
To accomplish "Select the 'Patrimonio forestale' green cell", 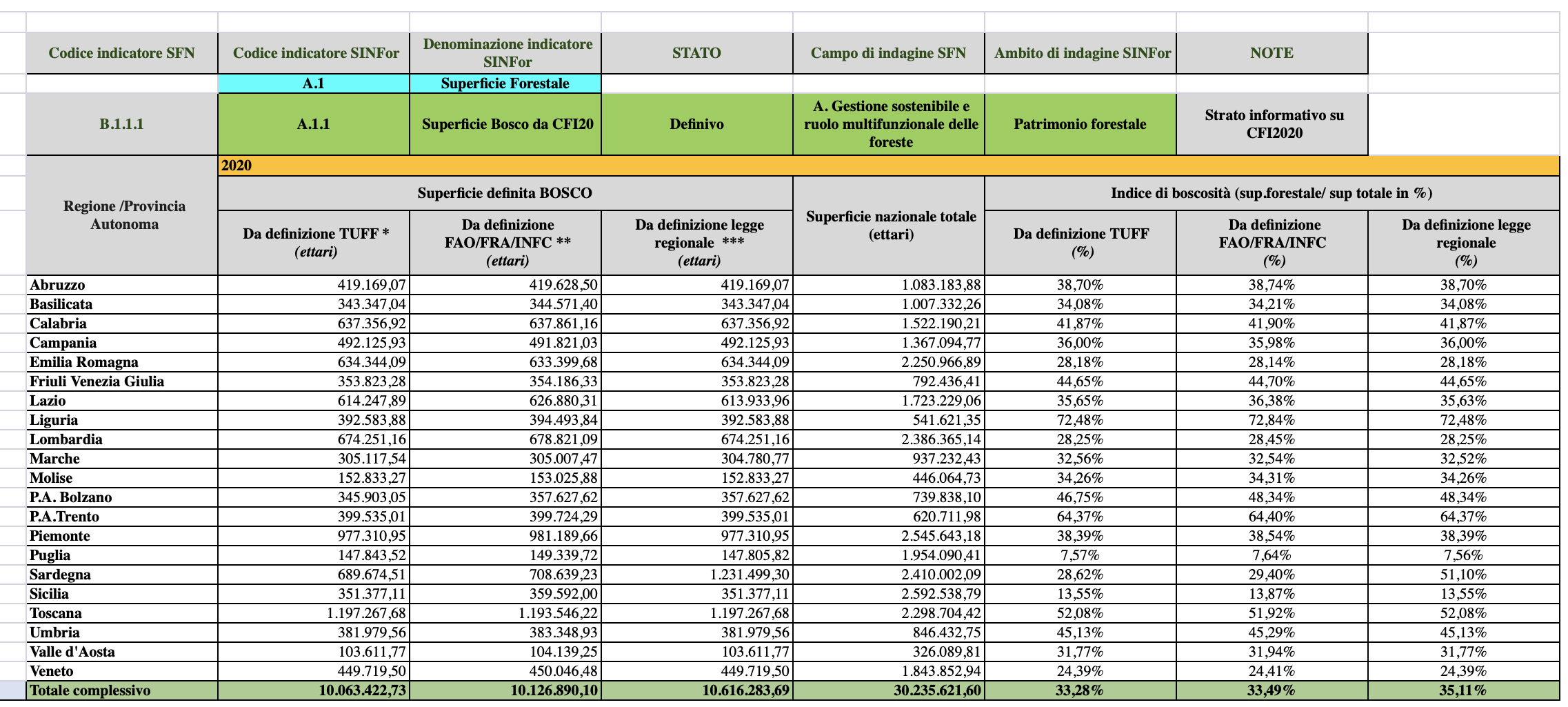I will click(1080, 124).
